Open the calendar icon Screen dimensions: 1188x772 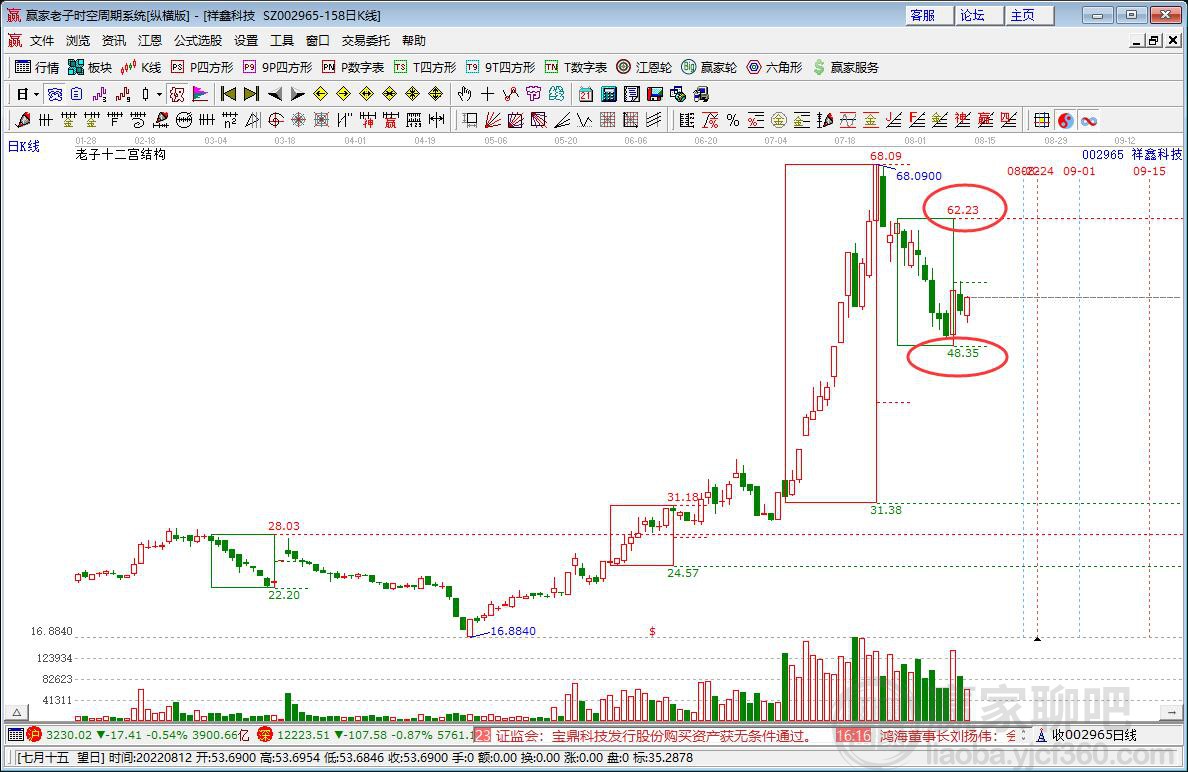586,94
